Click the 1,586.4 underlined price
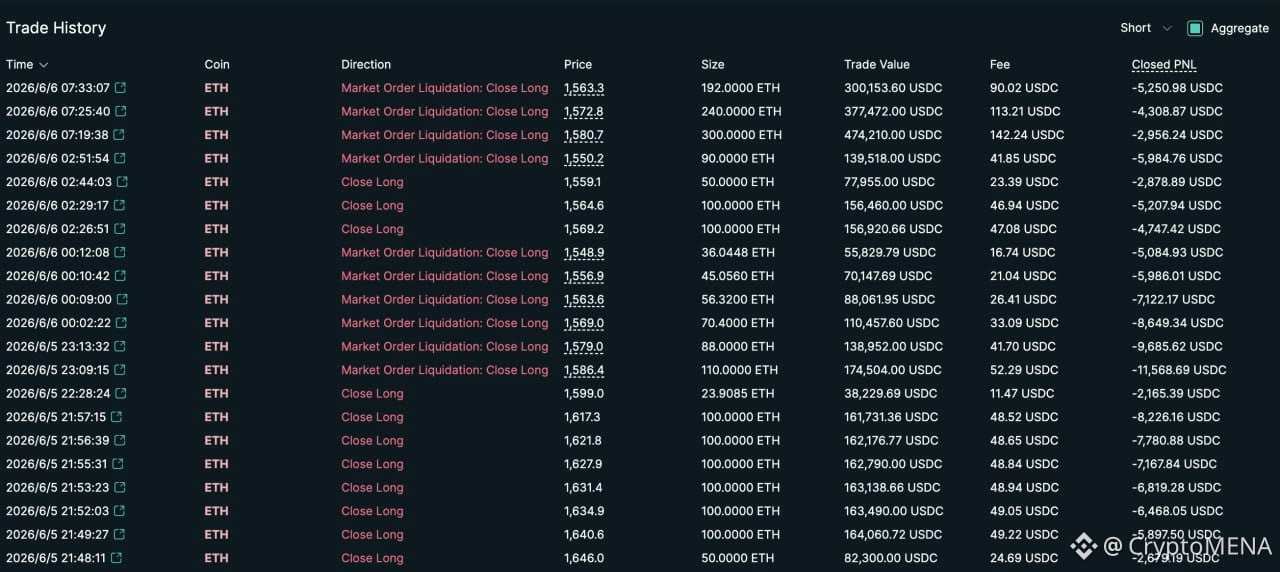1280x572 pixels. coord(584,370)
